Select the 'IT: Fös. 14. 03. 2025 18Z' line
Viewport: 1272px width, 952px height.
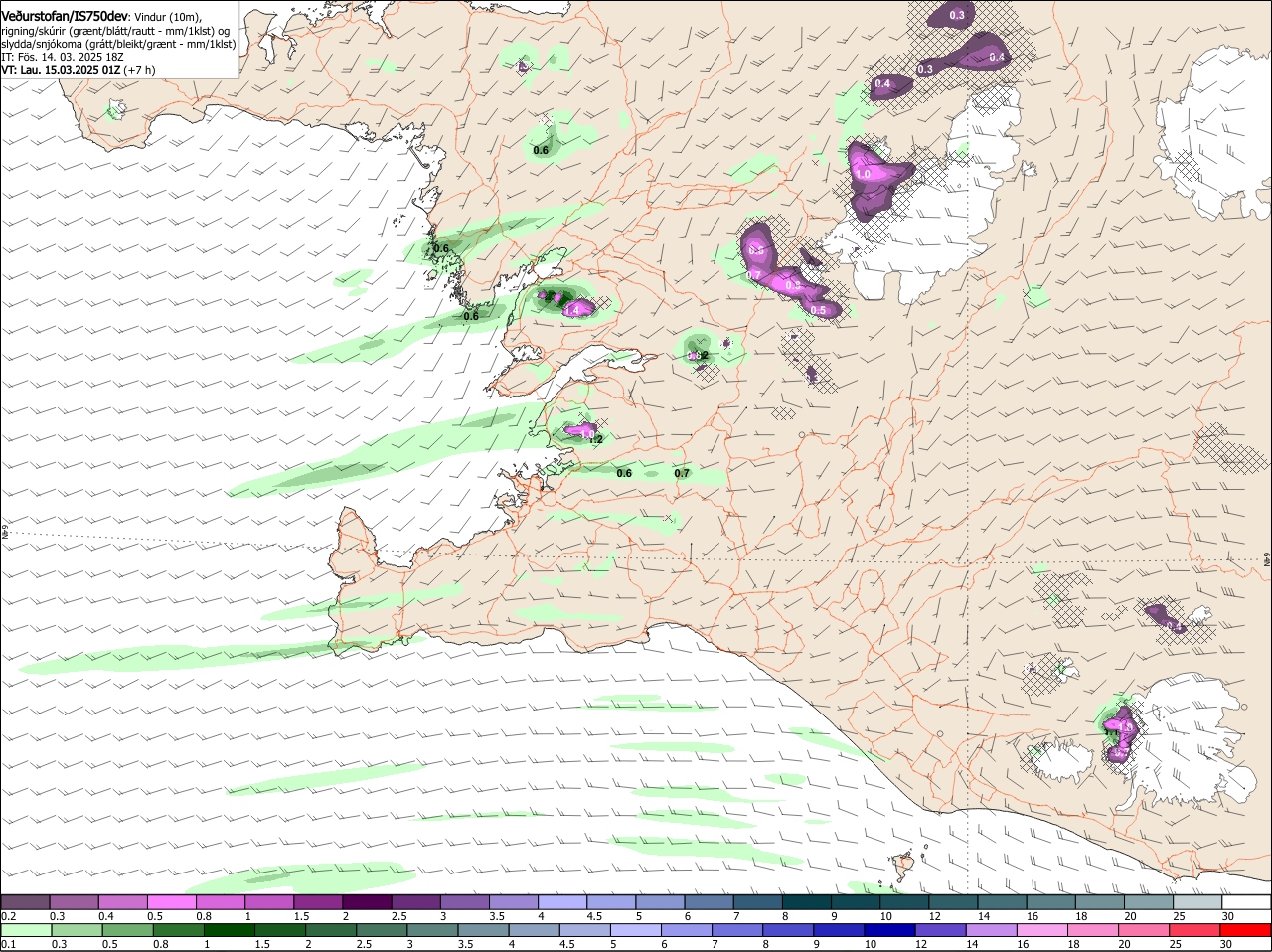click(62, 57)
